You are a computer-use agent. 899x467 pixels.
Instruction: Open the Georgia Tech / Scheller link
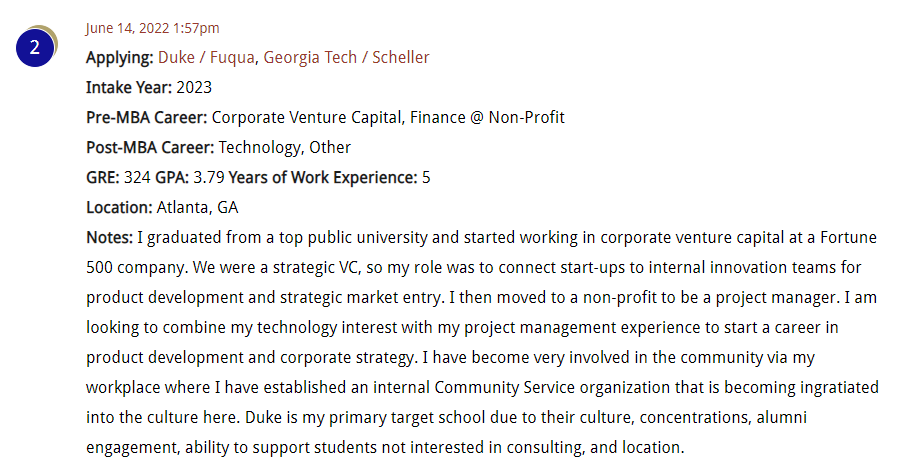tap(346, 57)
